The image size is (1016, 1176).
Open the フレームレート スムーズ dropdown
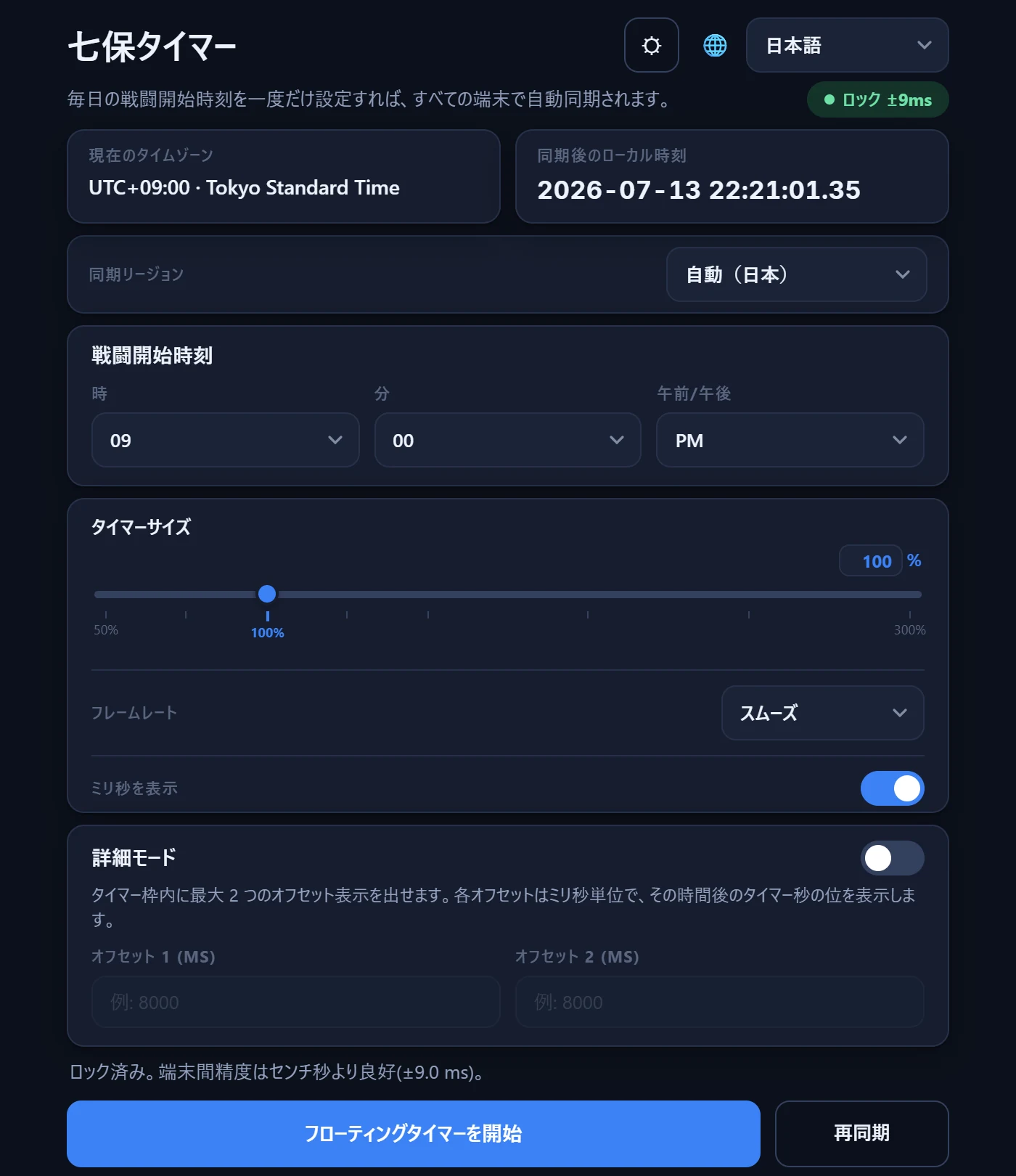click(x=822, y=713)
